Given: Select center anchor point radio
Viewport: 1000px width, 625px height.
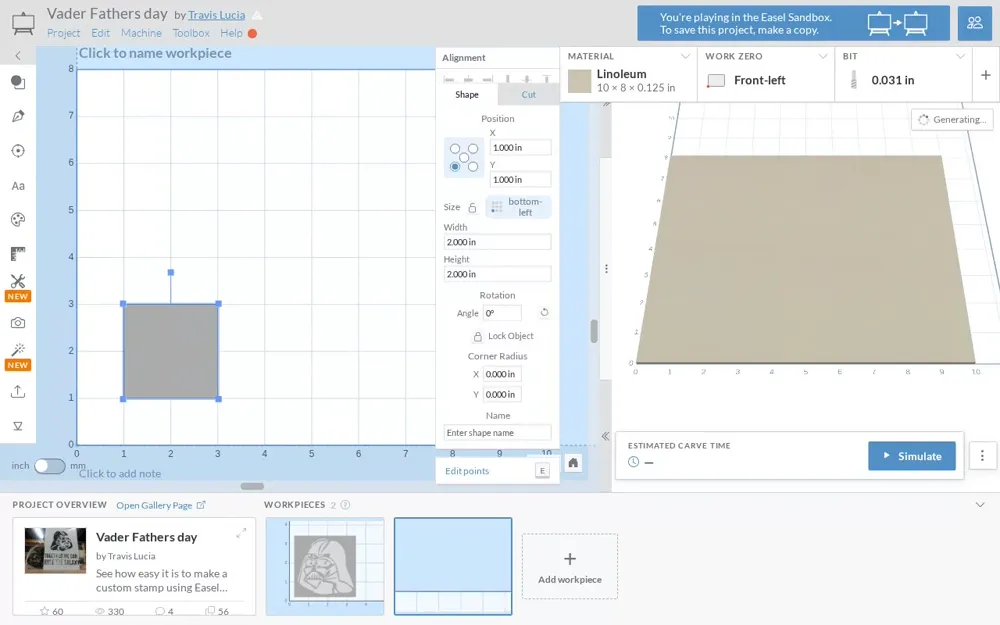Looking at the screenshot, I should [x=464, y=158].
